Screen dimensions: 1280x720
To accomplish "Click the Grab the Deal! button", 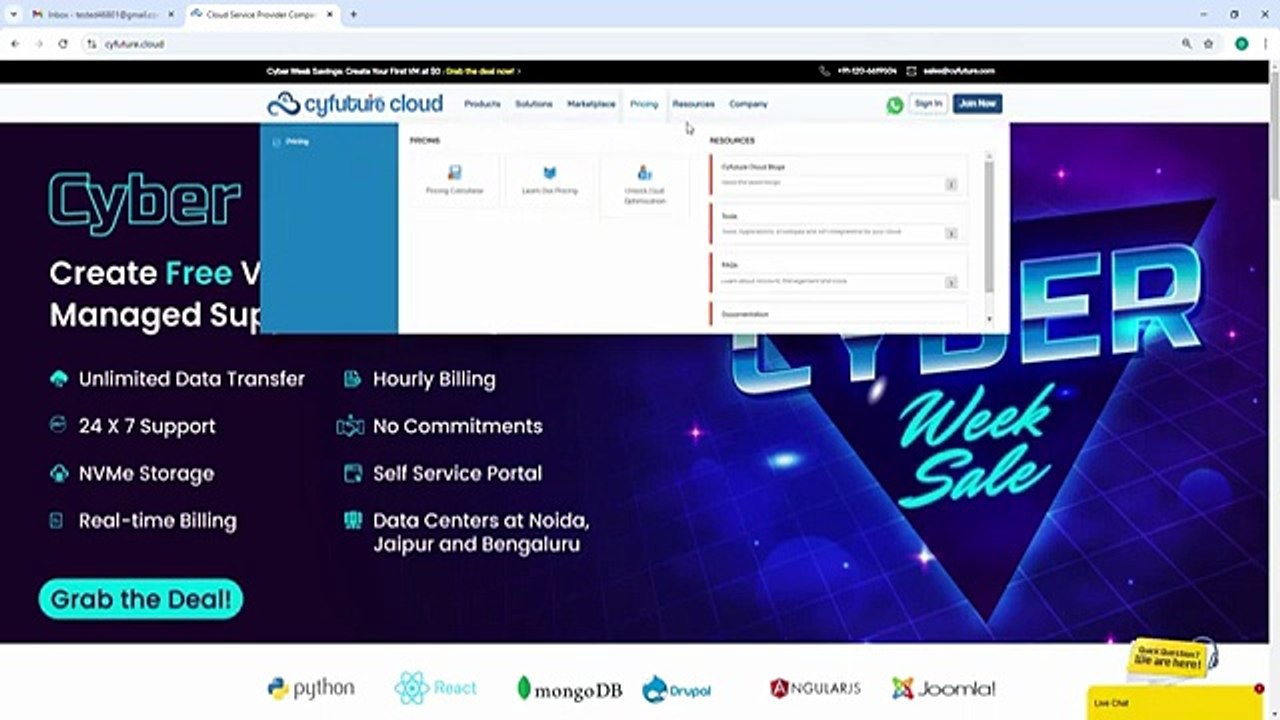I will tap(141, 599).
